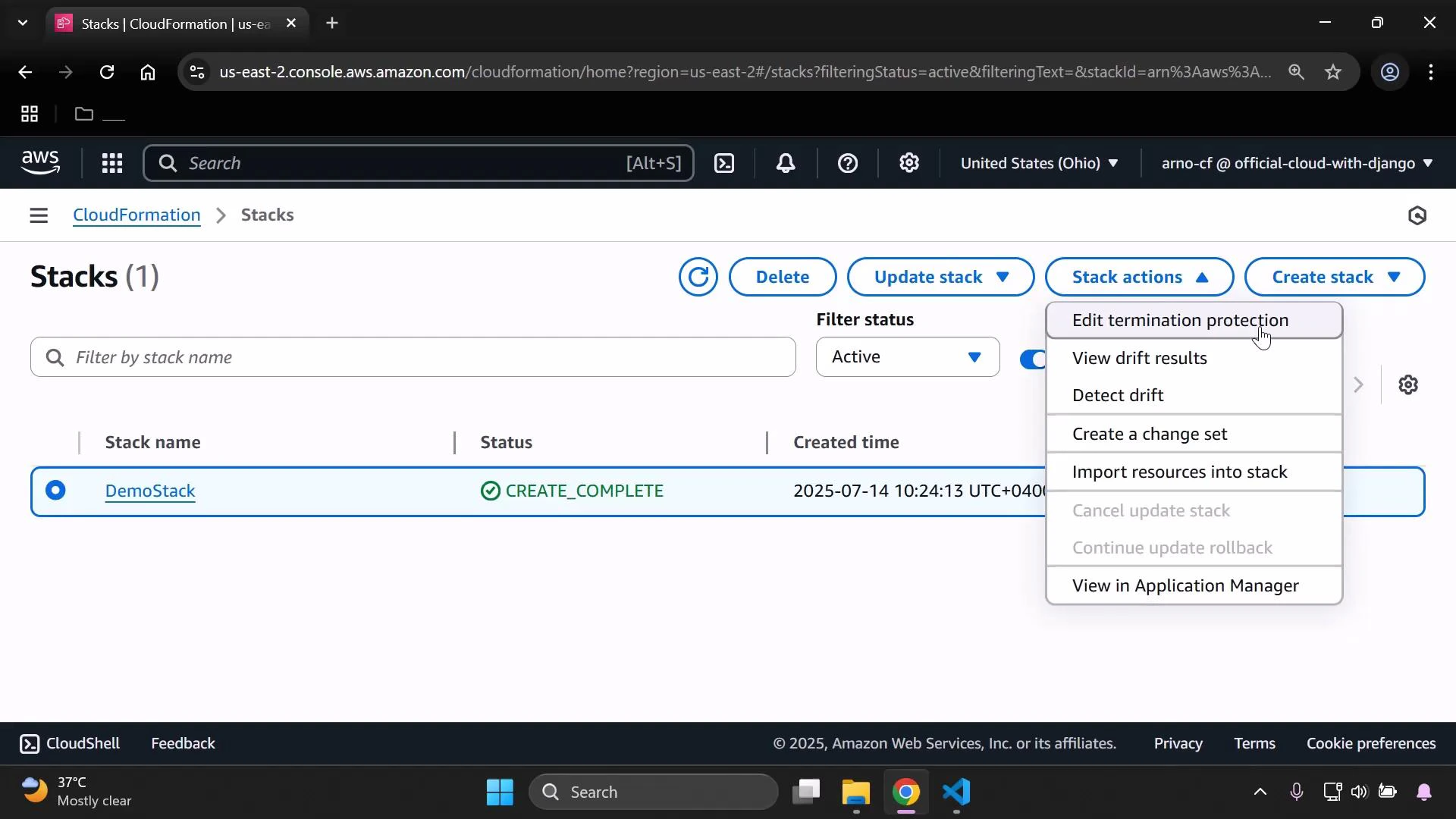
Task: Open File Explorer from the Windows taskbar
Action: [x=855, y=792]
